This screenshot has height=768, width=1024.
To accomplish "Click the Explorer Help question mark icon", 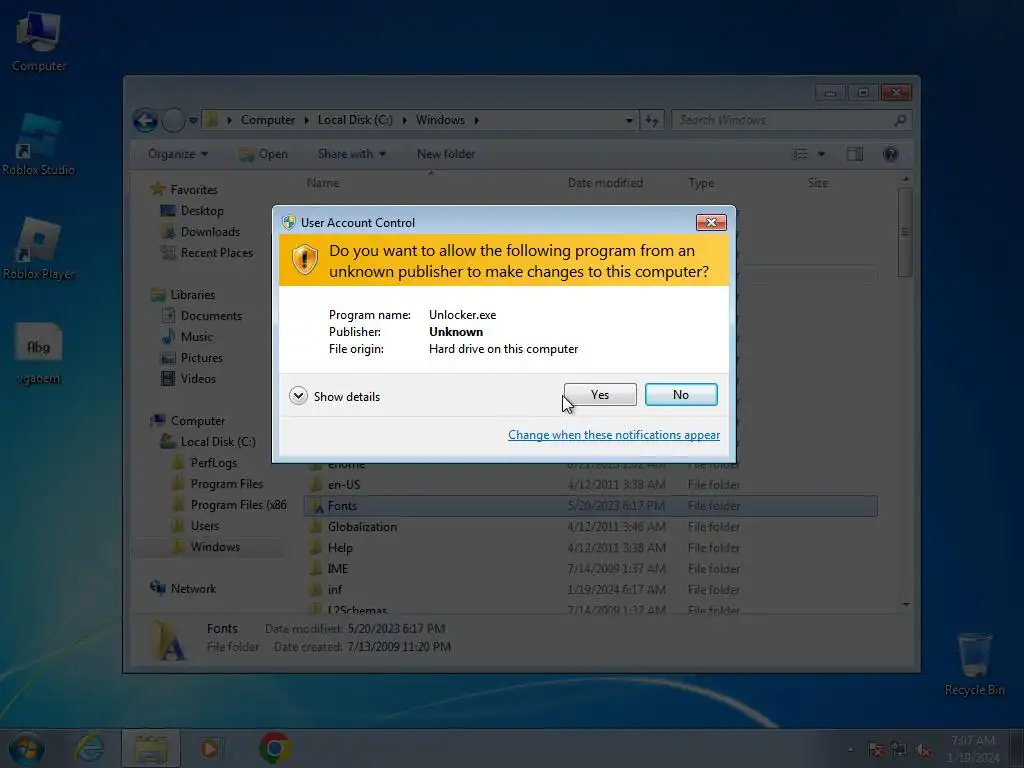I will pos(891,154).
